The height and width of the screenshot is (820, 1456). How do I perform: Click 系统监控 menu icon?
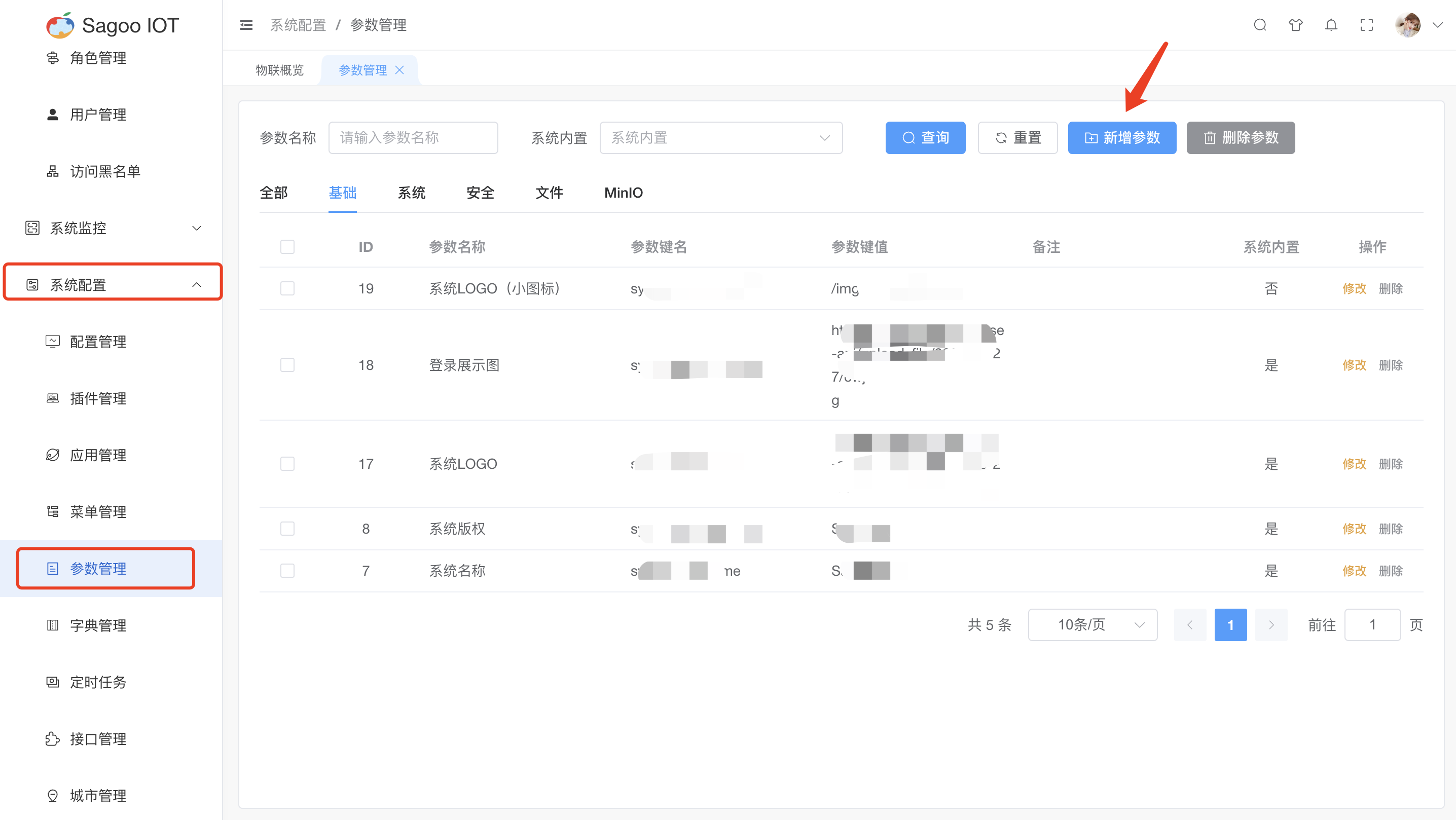coord(32,228)
